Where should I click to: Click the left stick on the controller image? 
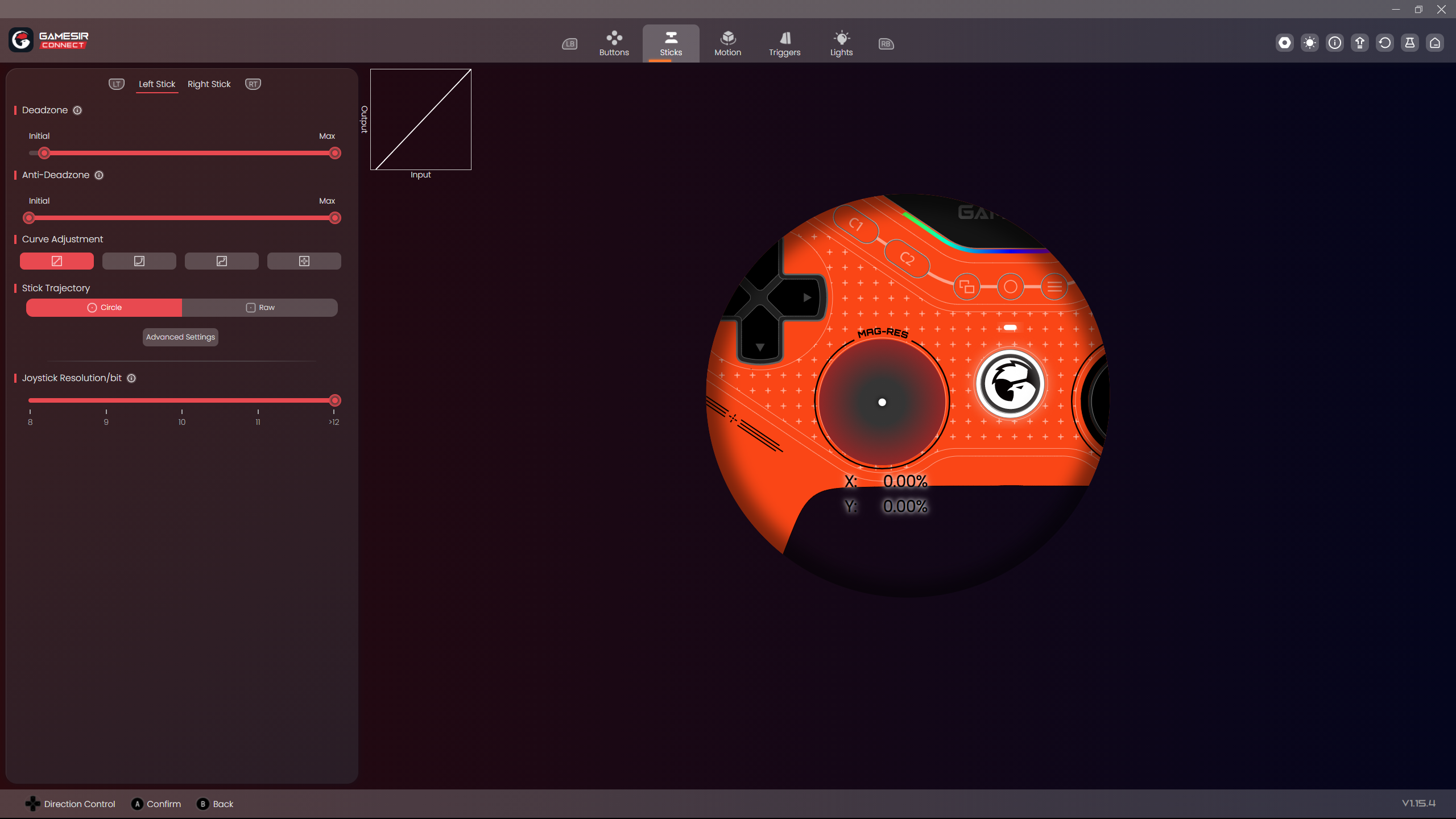click(x=882, y=402)
